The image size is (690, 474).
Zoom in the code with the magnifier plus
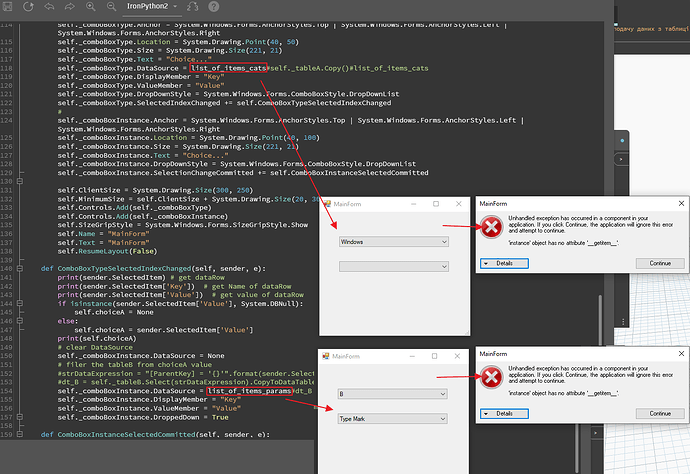pyautogui.click(x=91, y=7)
